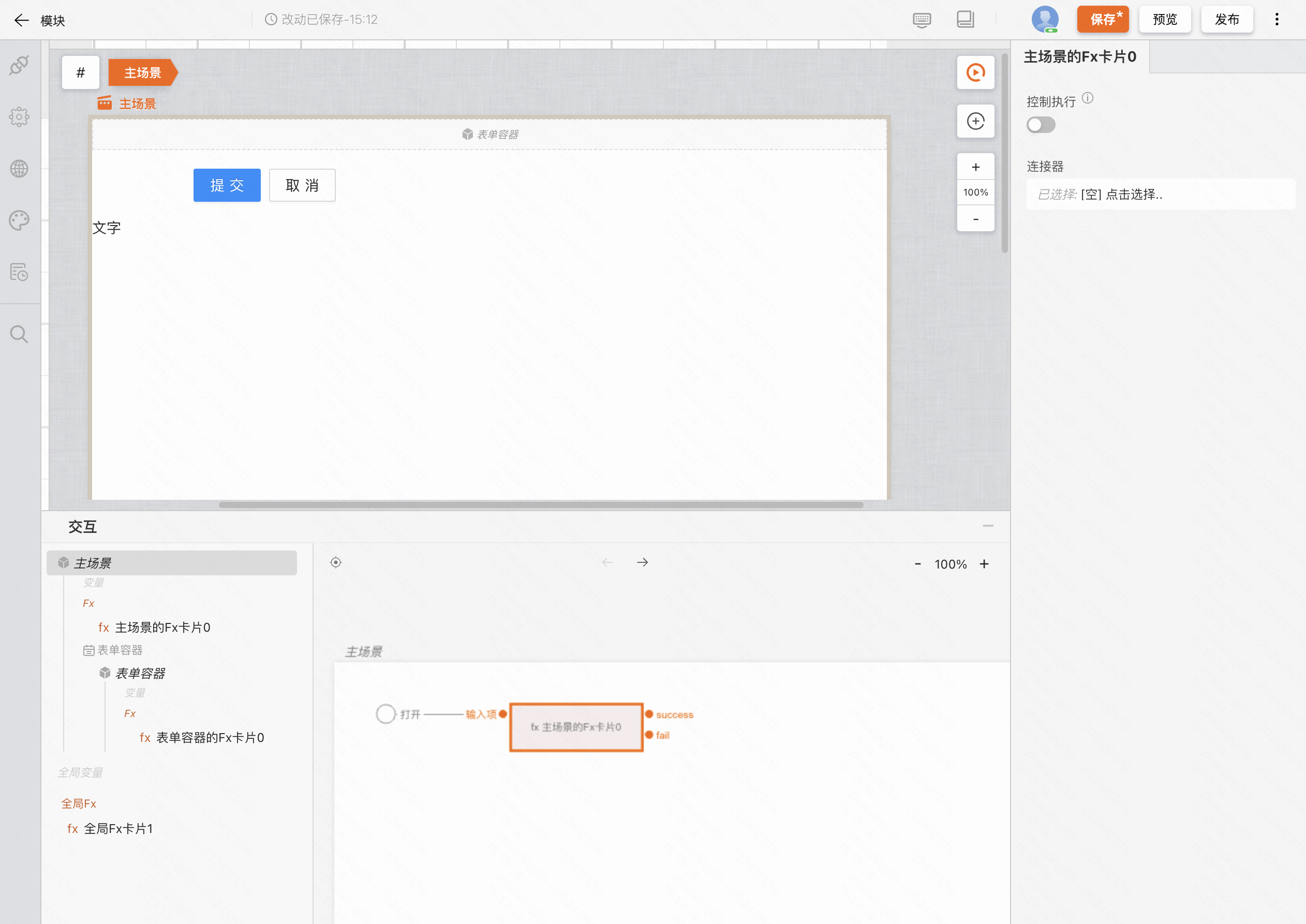Toggle the radio button next to 打开
This screenshot has width=1306, height=924.
386,714
